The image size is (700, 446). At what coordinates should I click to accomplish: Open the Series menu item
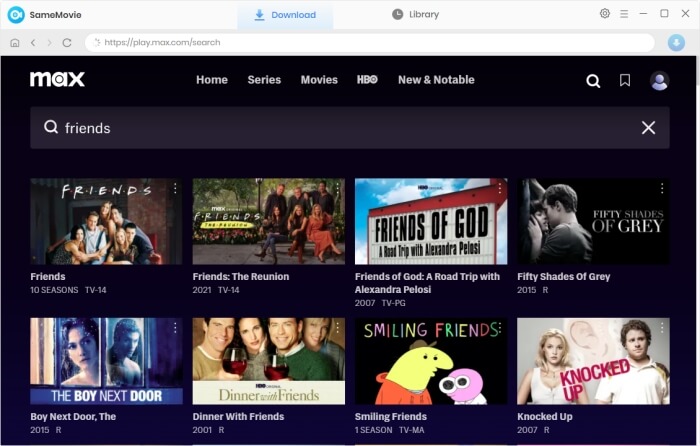[x=264, y=80]
